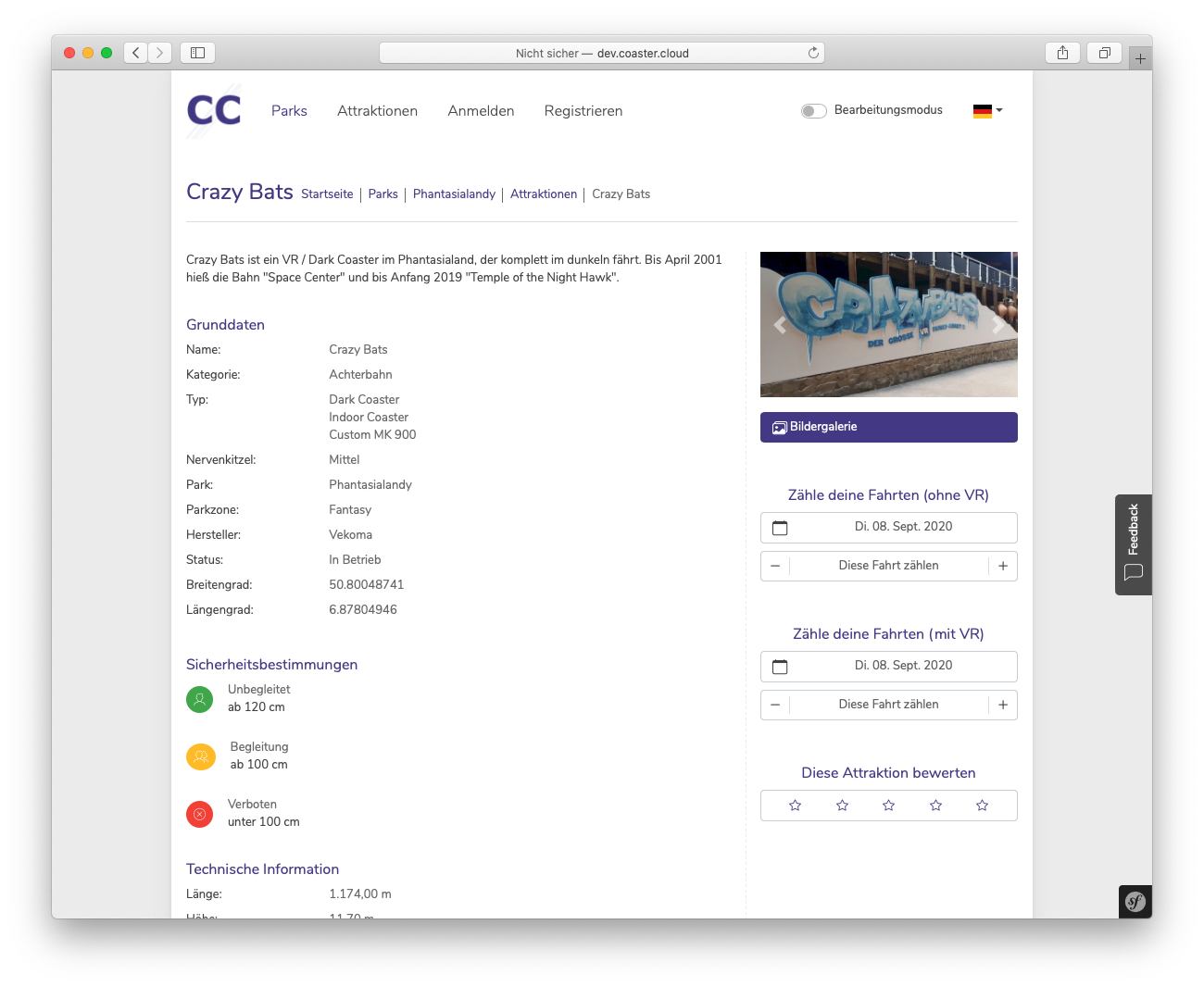
Task: Follow Parks breadcrumb link
Action: tap(383, 194)
